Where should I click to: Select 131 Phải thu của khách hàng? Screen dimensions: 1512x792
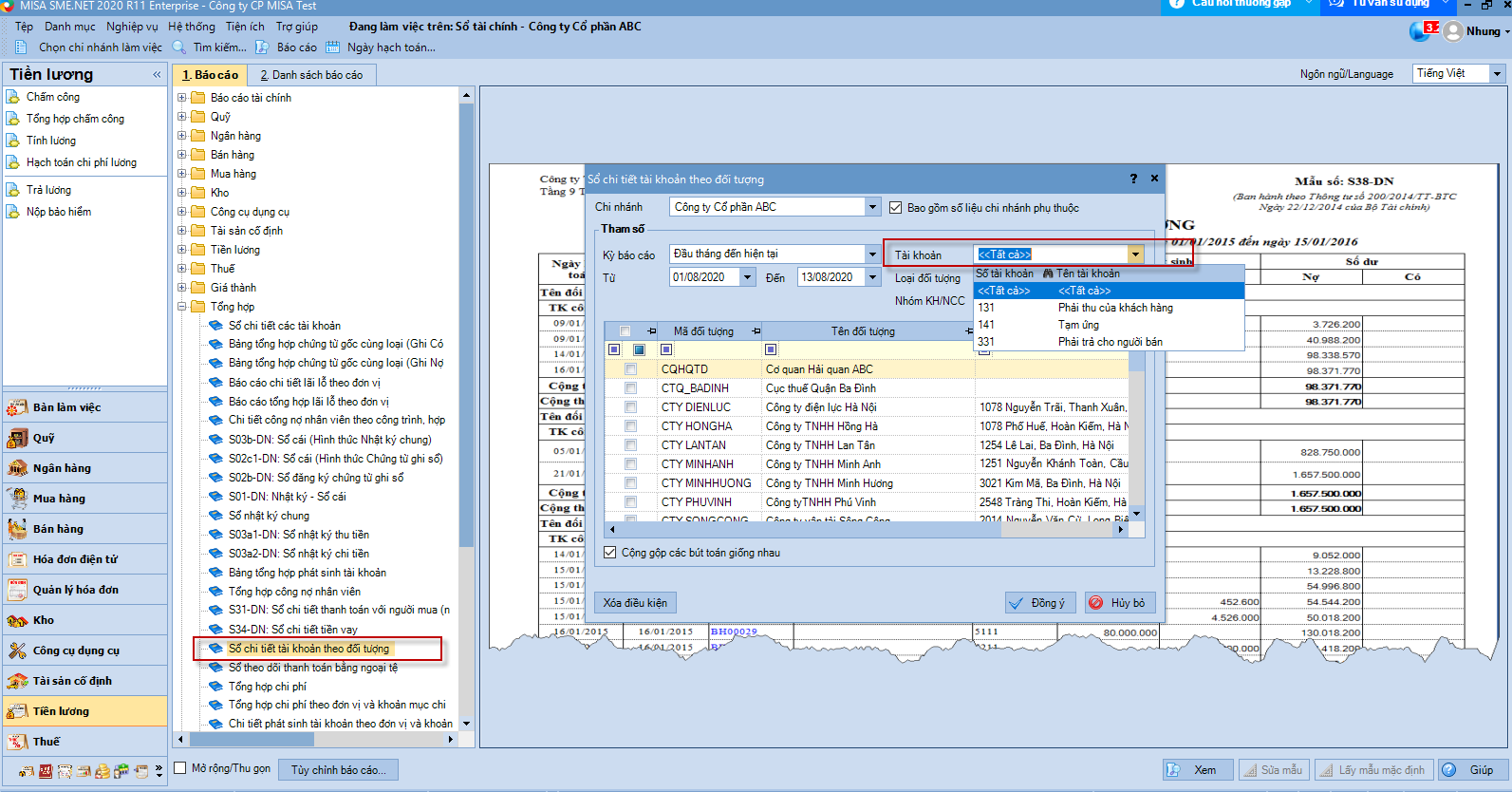1109,308
